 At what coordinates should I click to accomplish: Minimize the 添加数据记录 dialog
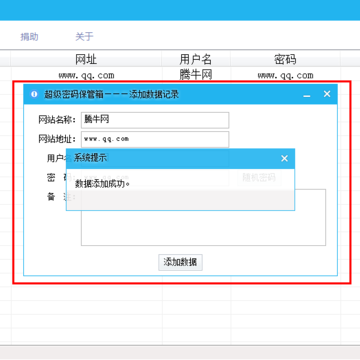(307, 95)
